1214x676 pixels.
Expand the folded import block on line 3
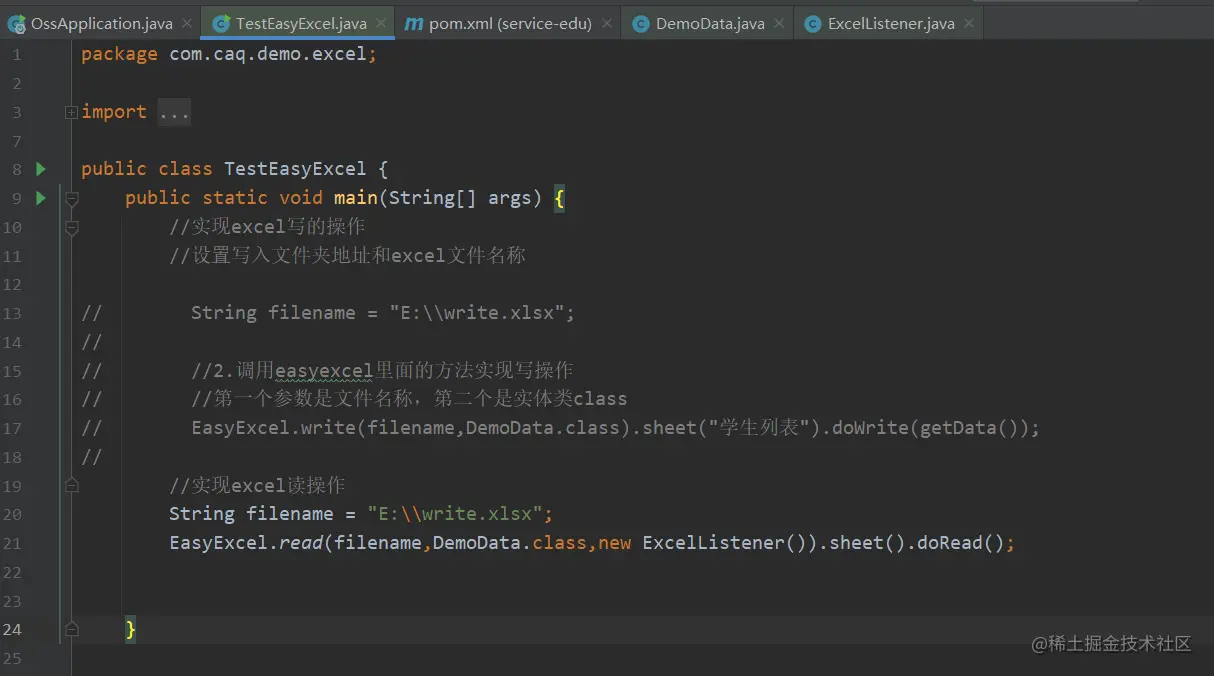[x=71, y=112]
